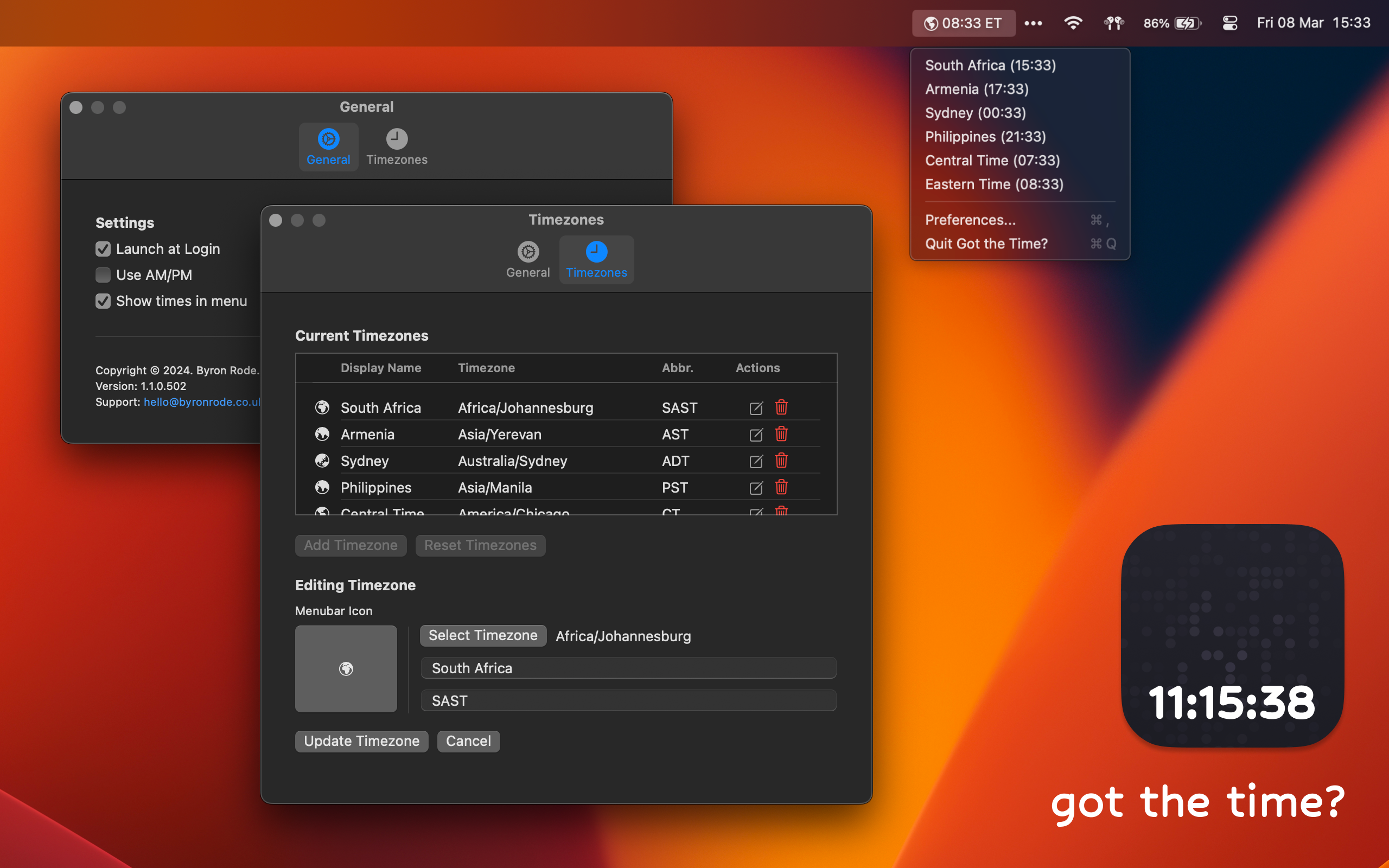Click globe icon beside Philippines row
This screenshot has width=1389, height=868.
322,487
